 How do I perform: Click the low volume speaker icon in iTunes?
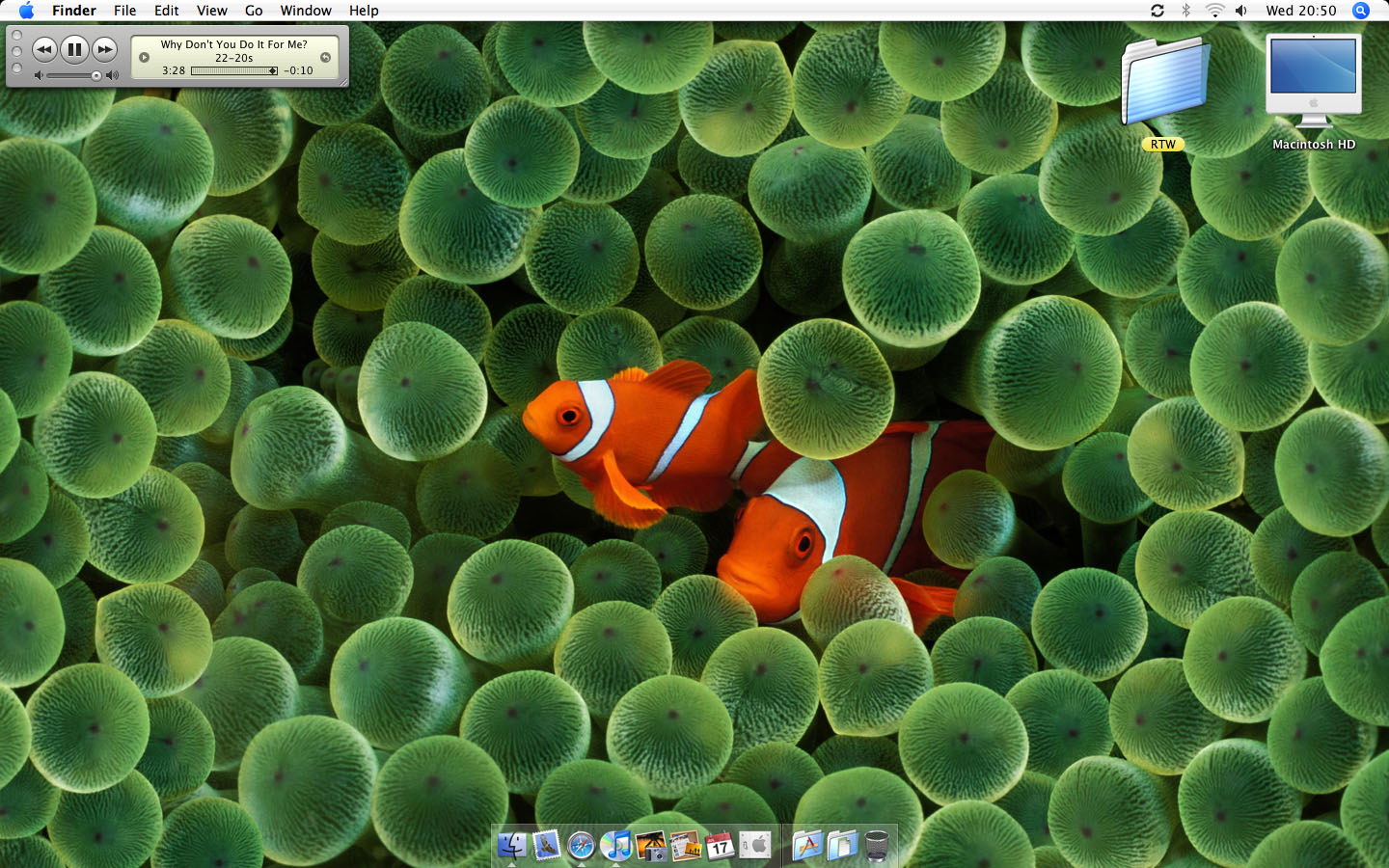pos(39,75)
